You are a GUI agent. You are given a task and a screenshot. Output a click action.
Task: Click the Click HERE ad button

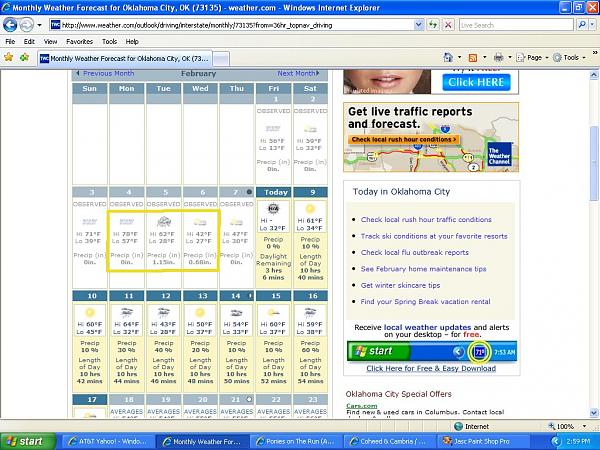coord(476,82)
